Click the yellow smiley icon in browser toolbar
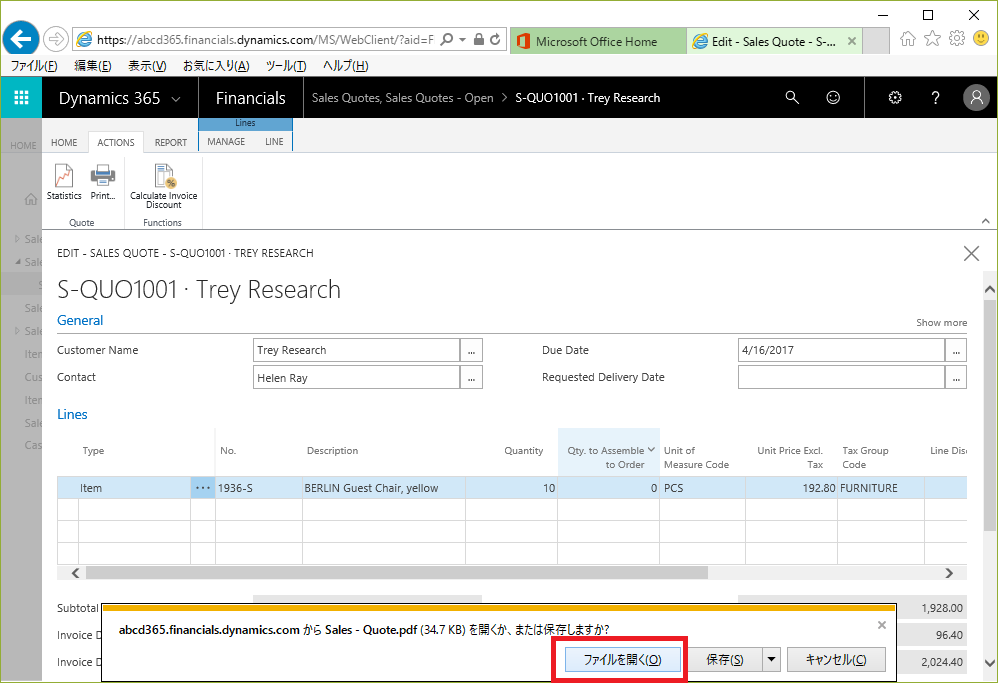 click(x=981, y=39)
